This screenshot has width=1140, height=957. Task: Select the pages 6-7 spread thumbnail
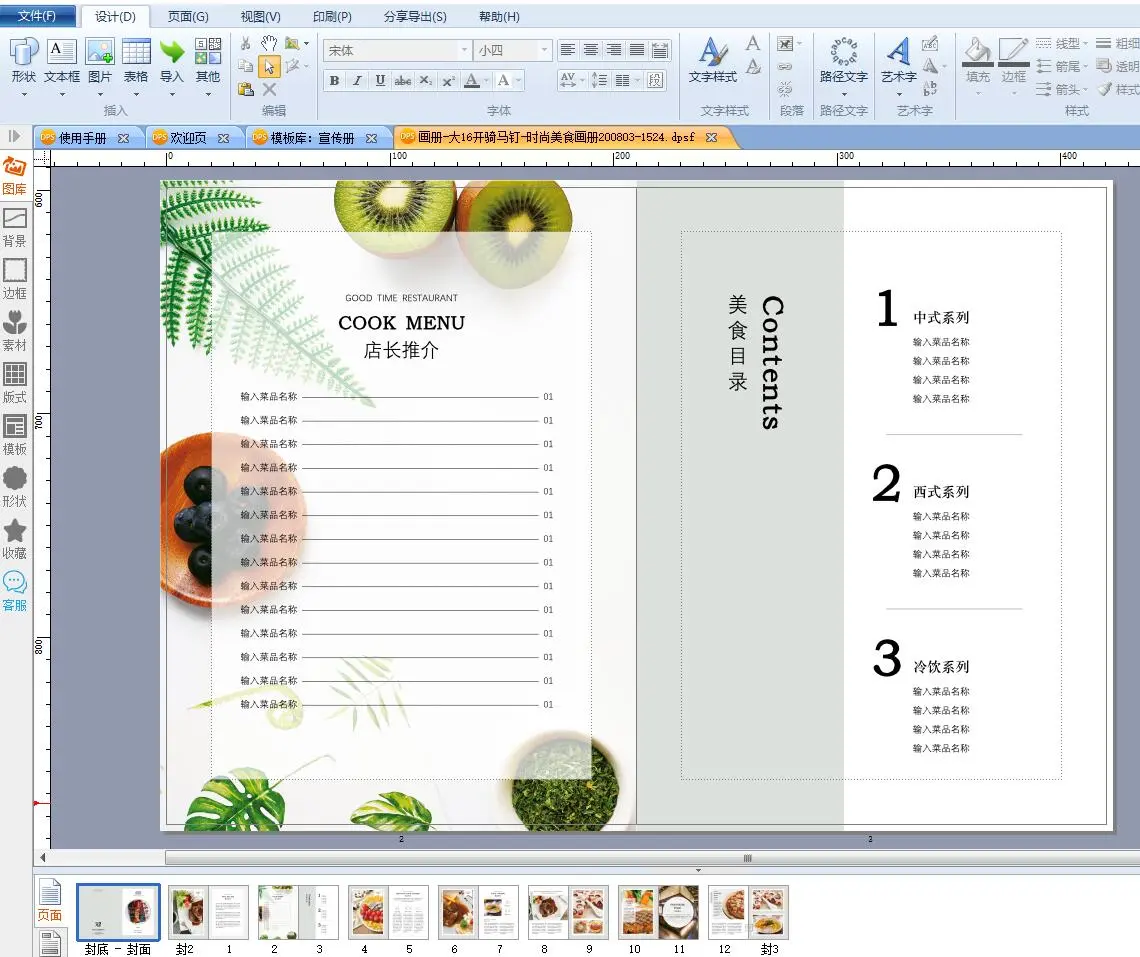478,912
